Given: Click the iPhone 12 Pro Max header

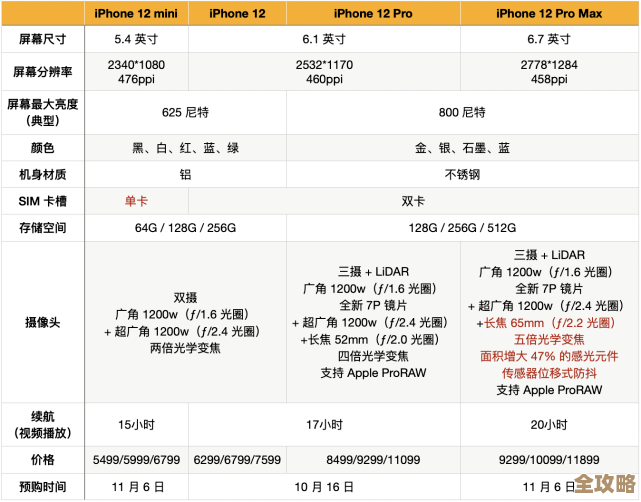Looking at the screenshot, I should click(549, 13).
